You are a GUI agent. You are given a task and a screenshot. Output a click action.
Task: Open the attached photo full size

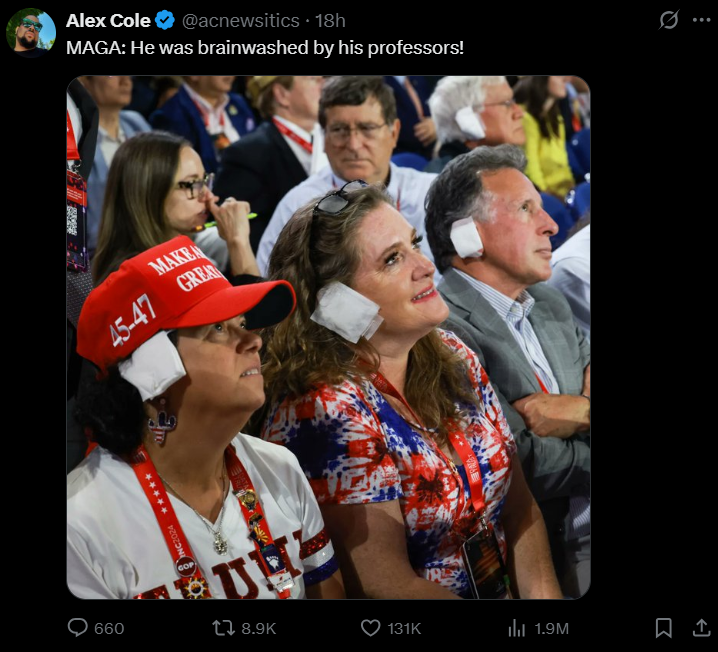pyautogui.click(x=328, y=337)
